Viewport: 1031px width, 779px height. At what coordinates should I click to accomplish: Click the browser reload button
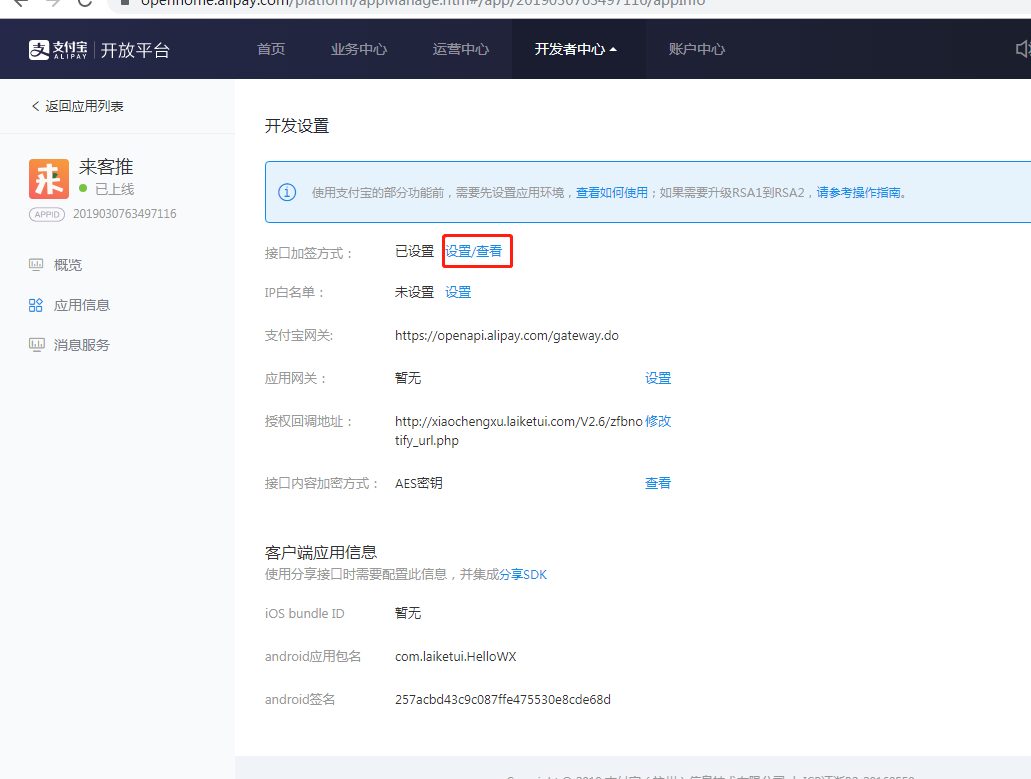tap(85, 3)
